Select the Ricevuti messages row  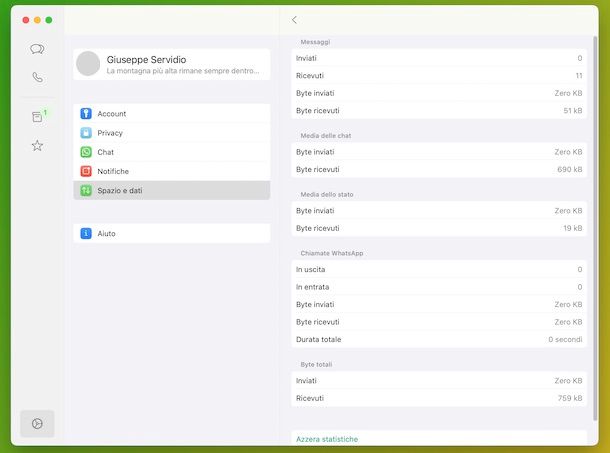coord(439,75)
